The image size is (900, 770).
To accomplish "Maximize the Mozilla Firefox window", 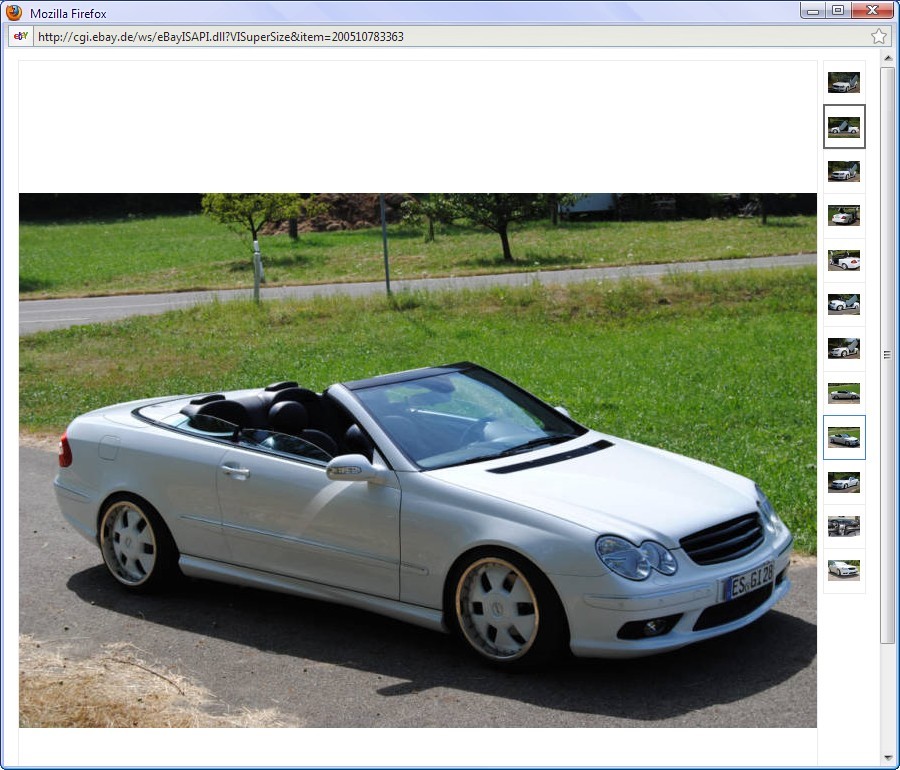I will click(838, 11).
